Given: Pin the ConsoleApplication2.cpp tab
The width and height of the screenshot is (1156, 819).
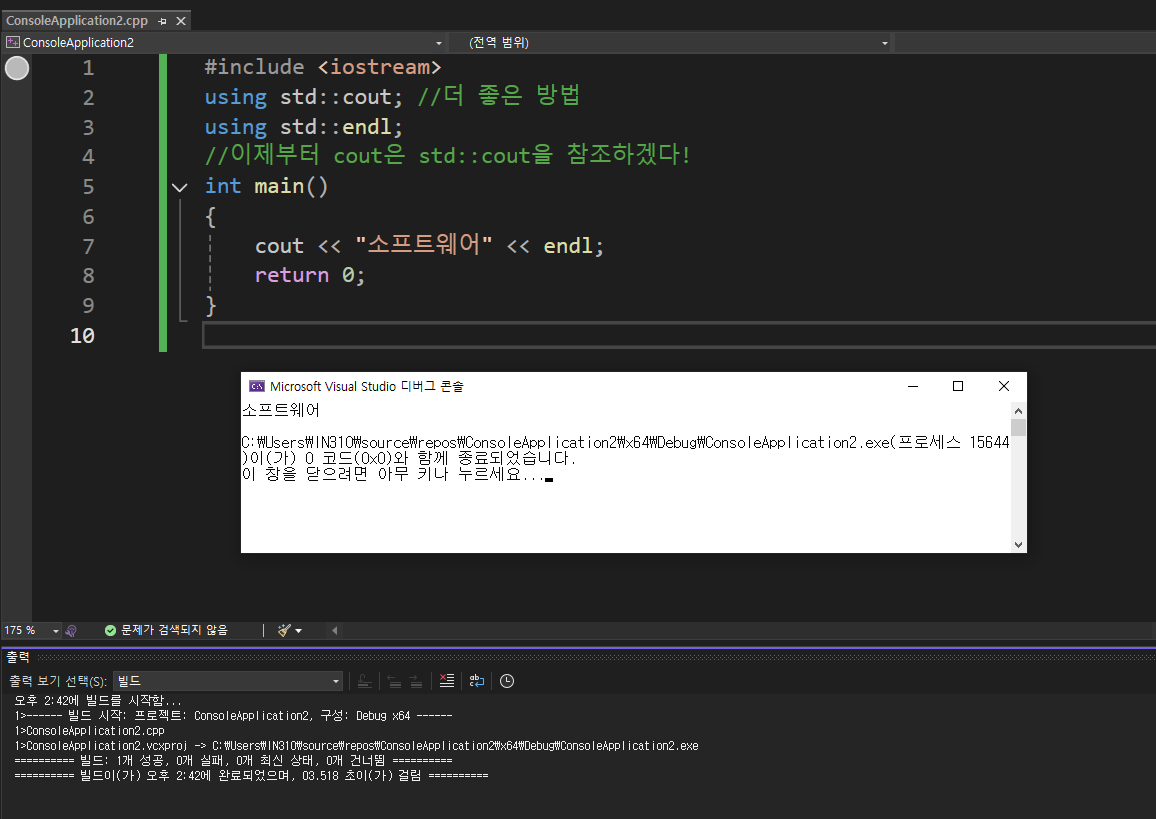Looking at the screenshot, I should point(162,21).
